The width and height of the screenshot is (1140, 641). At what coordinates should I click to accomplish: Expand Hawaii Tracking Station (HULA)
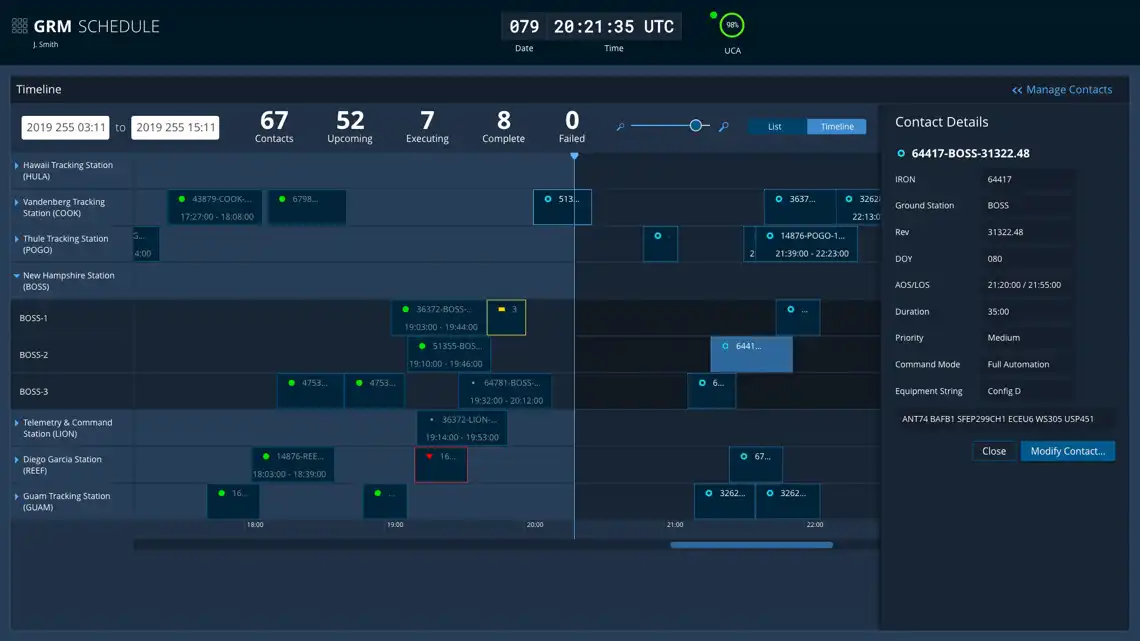pos(17,166)
